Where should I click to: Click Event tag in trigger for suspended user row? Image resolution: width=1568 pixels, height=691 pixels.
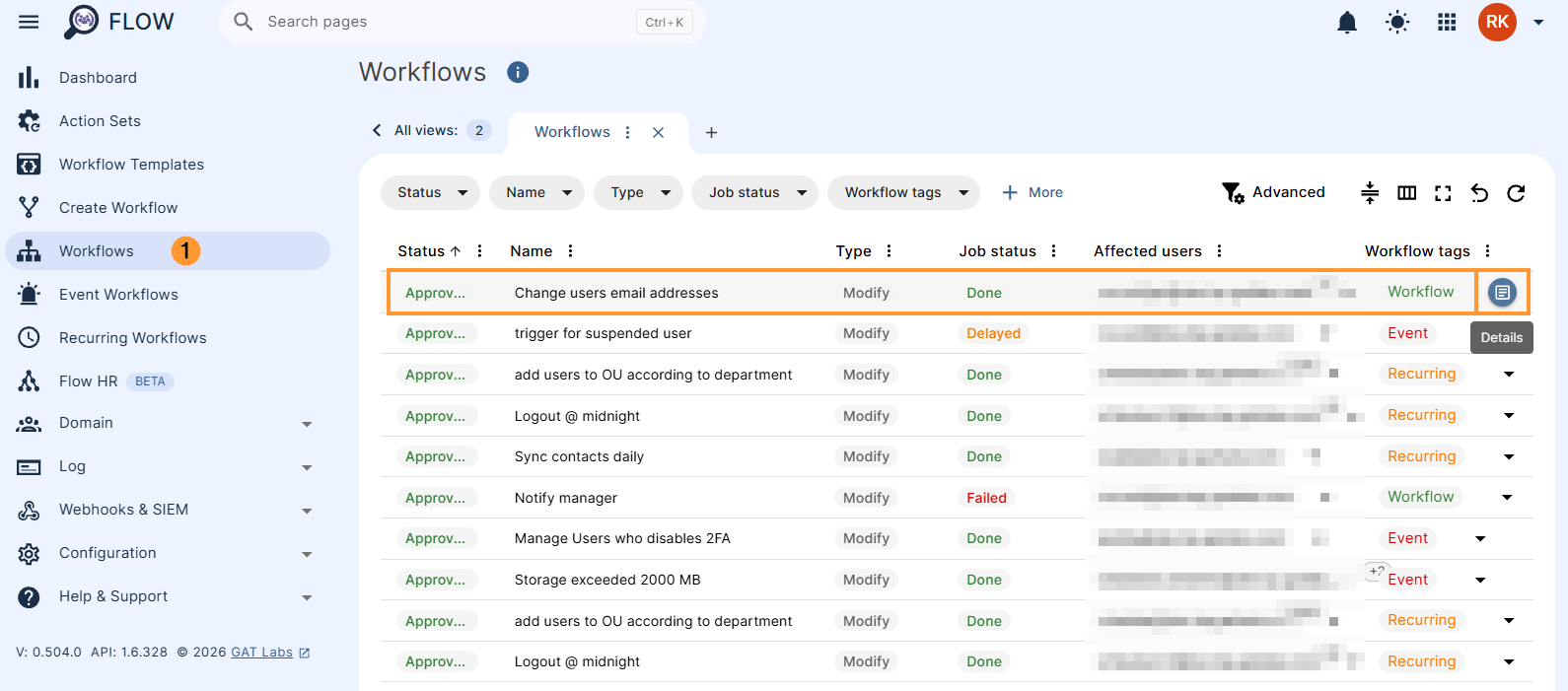click(x=1407, y=333)
